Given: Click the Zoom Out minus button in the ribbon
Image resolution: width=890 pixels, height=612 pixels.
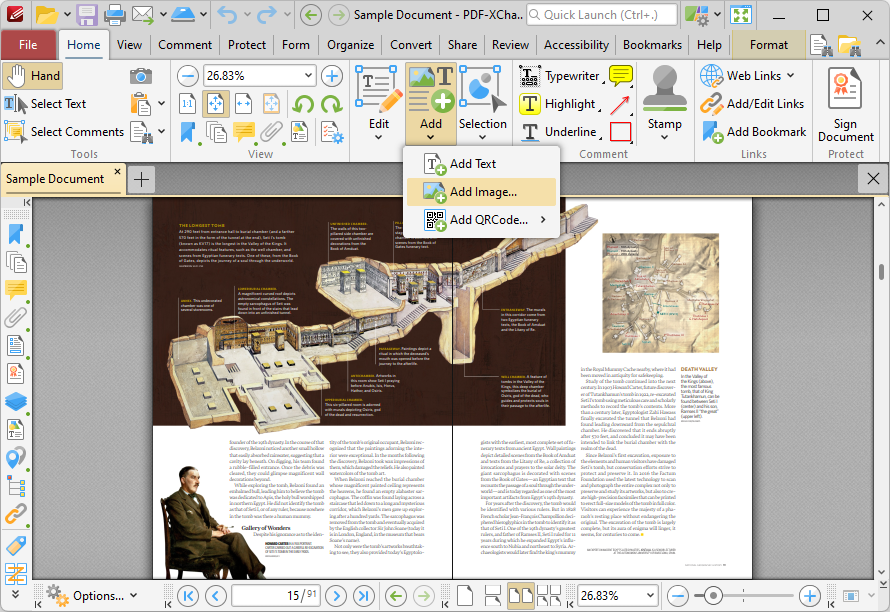Looking at the screenshot, I should point(188,76).
